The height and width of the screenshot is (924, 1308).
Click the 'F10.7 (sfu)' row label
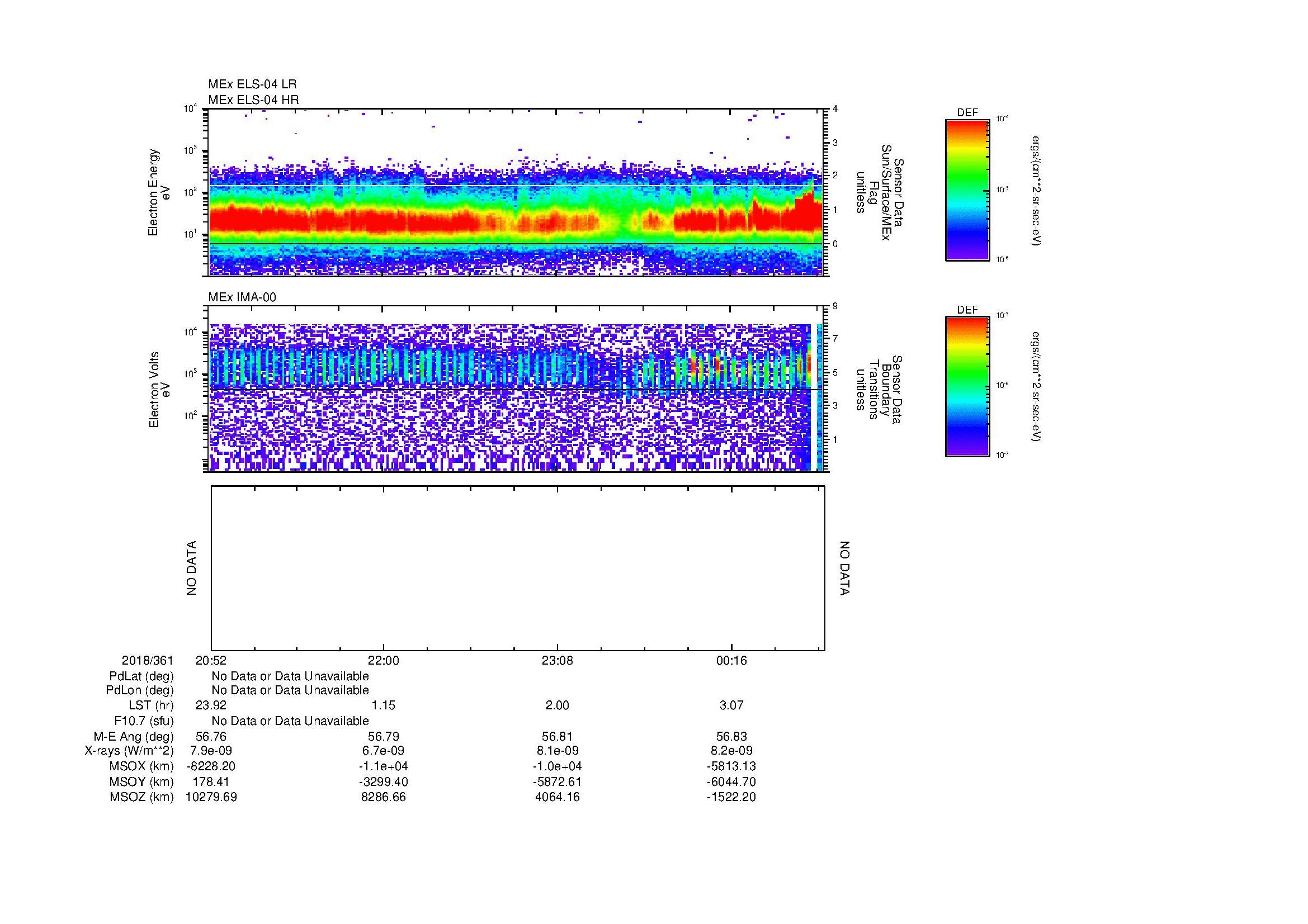click(x=144, y=721)
